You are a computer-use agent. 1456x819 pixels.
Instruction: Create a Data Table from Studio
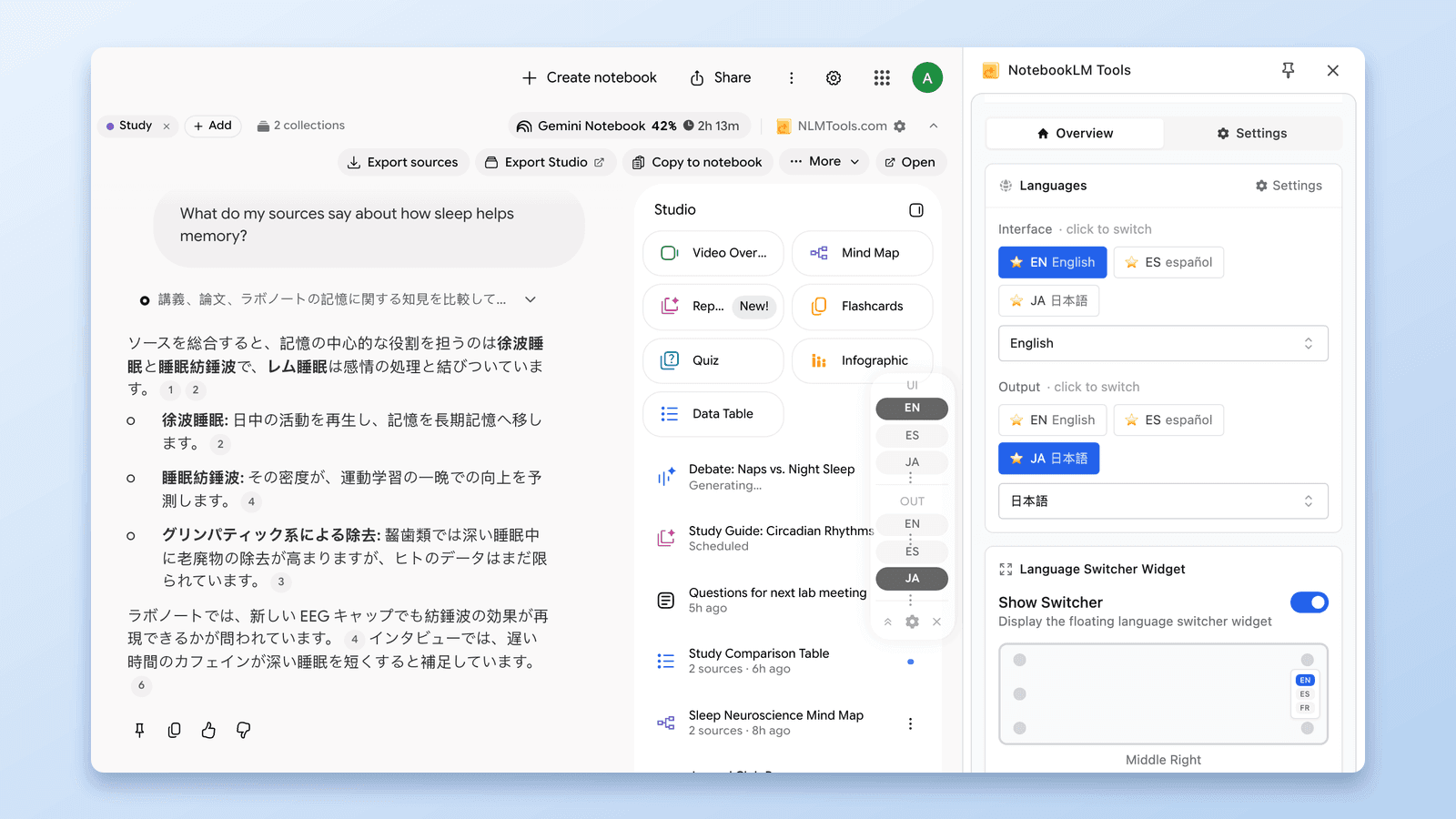tap(713, 414)
